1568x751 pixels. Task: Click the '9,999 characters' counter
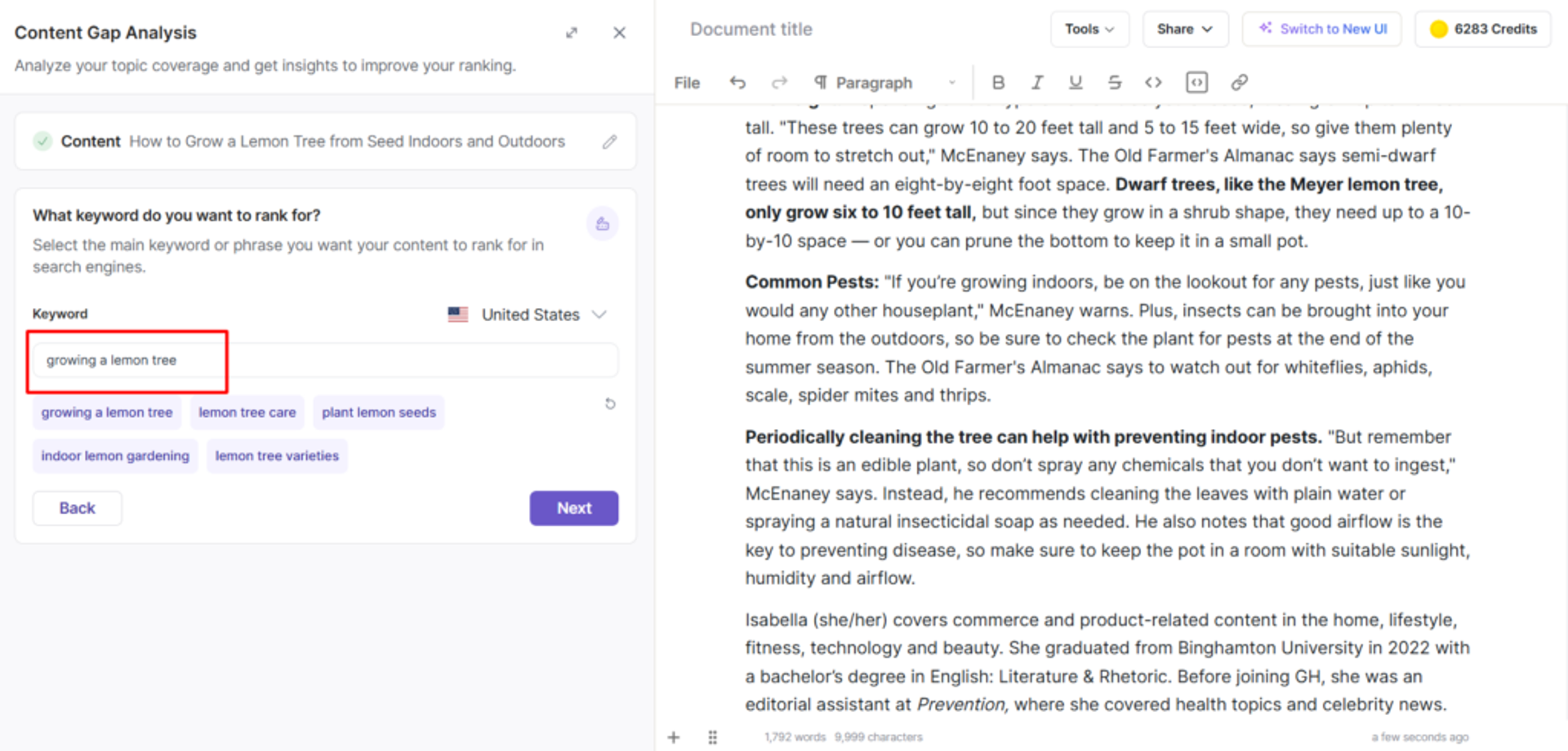879,737
